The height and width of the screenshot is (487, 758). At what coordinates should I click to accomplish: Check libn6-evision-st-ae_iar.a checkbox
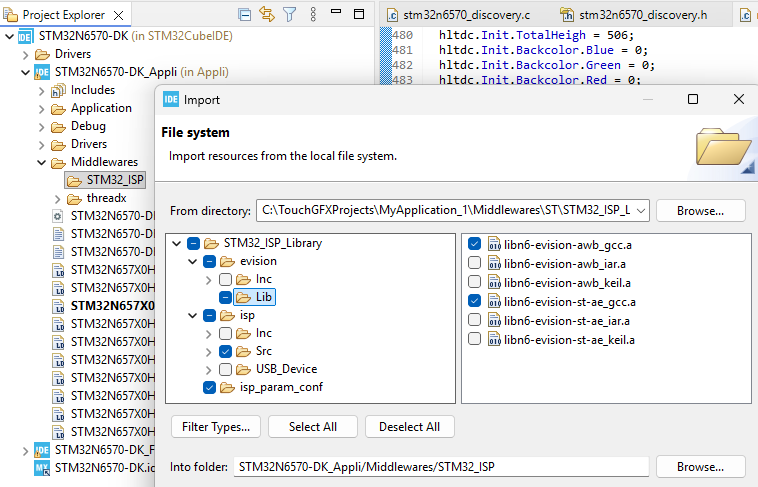[x=475, y=320]
